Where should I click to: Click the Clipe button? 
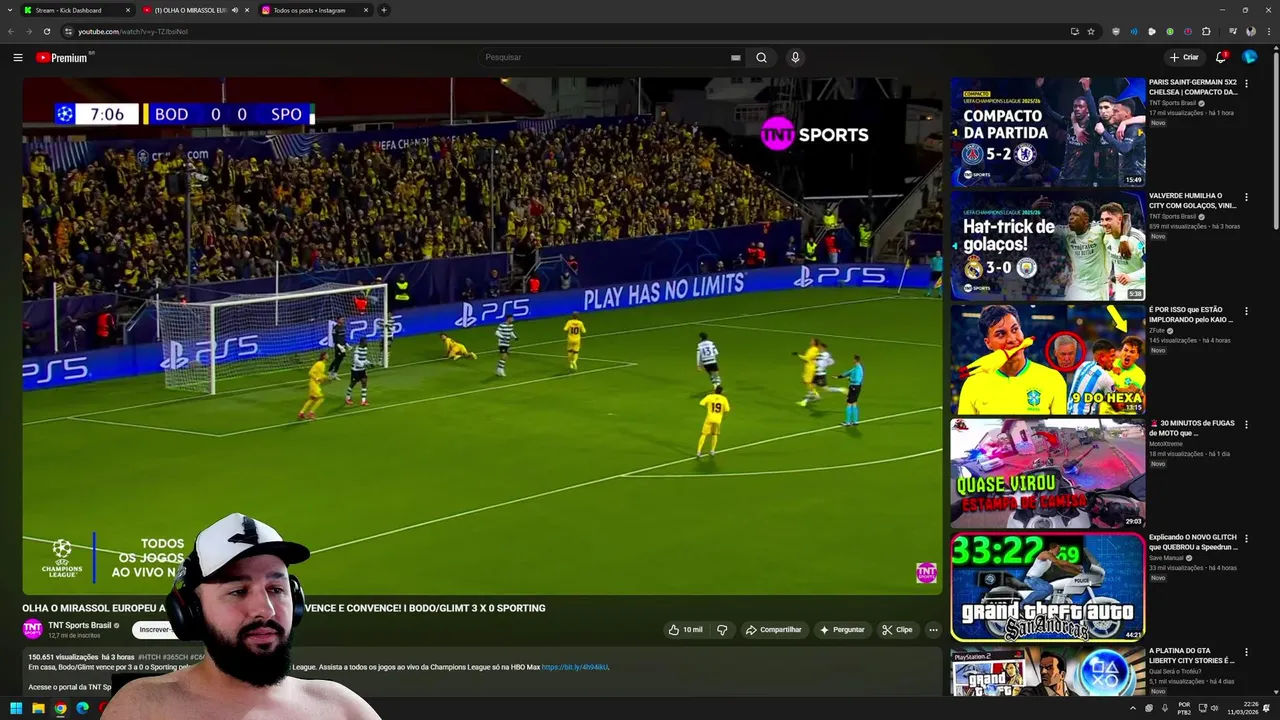tap(898, 630)
